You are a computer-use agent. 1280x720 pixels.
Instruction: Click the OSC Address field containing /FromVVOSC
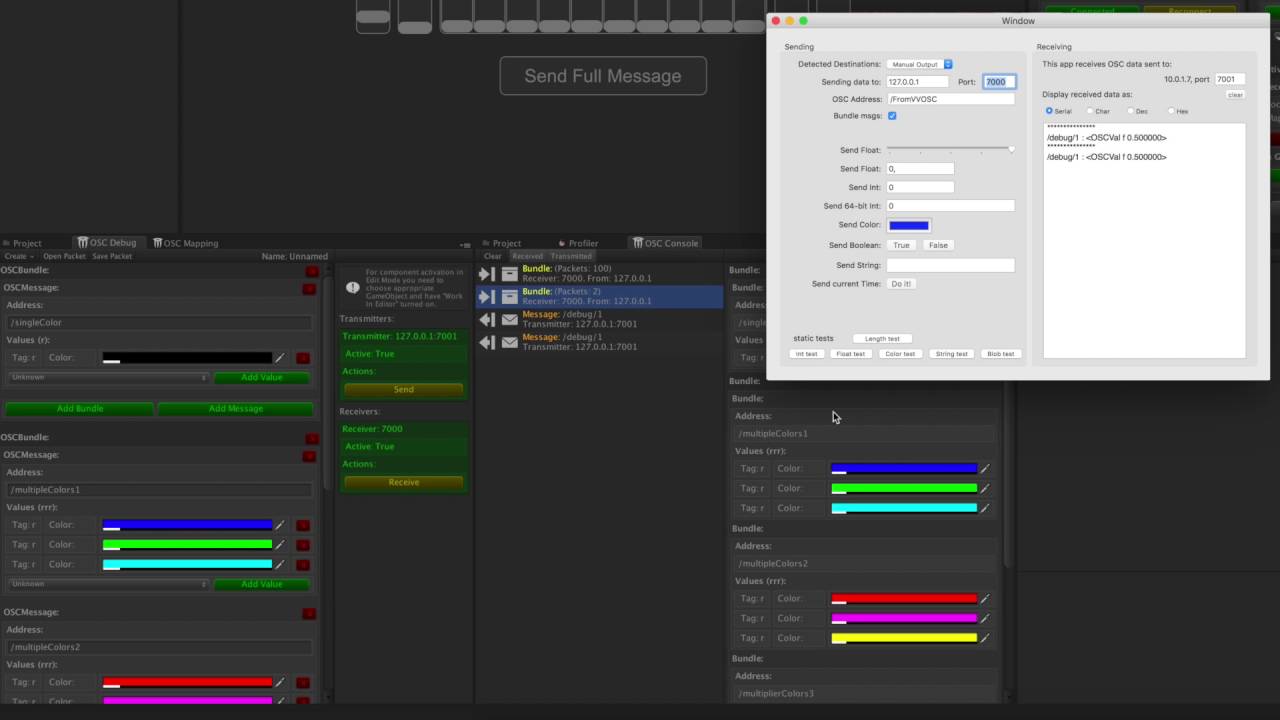pos(950,99)
